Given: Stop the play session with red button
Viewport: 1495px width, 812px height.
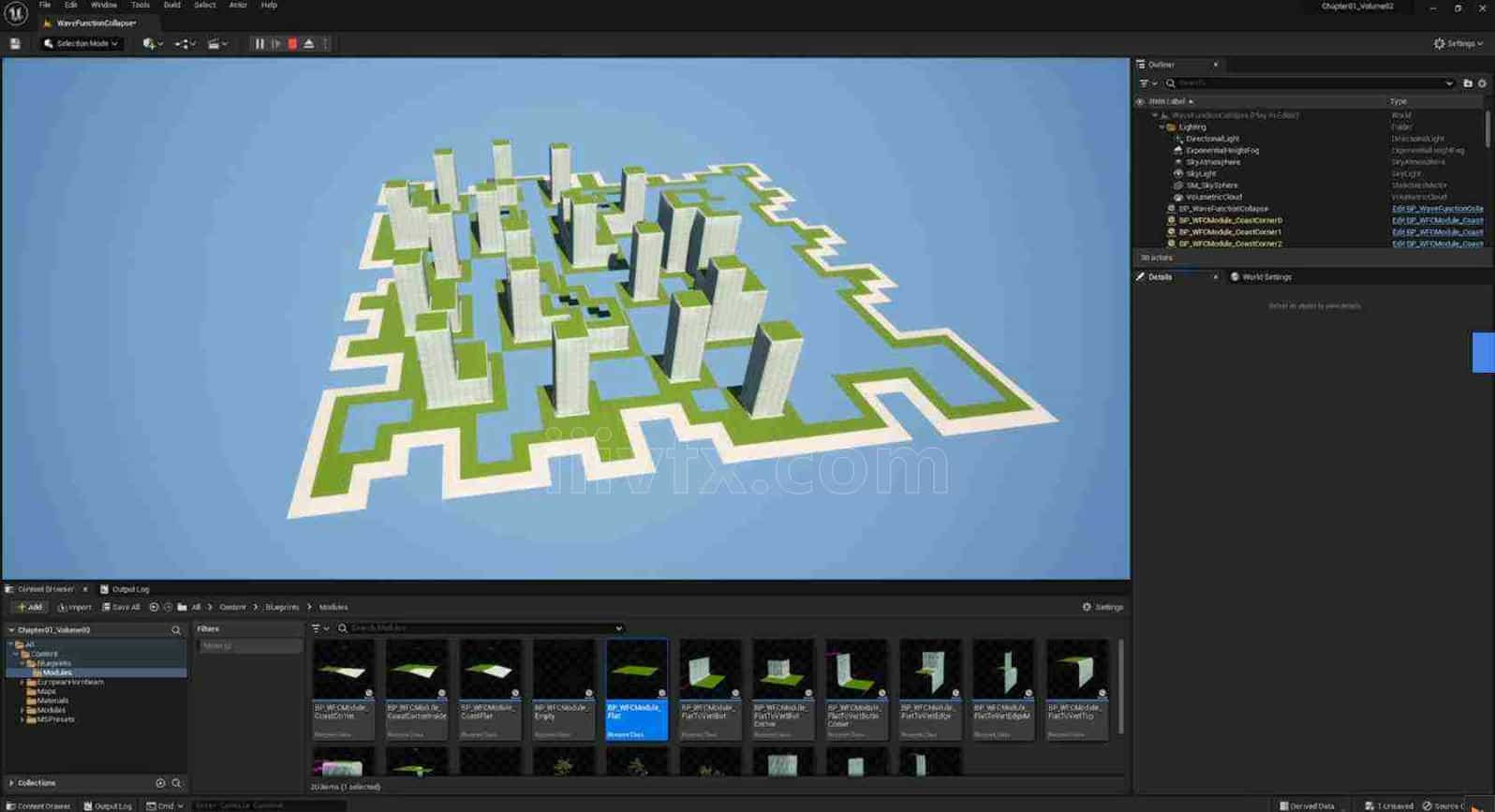Looking at the screenshot, I should (x=292, y=44).
